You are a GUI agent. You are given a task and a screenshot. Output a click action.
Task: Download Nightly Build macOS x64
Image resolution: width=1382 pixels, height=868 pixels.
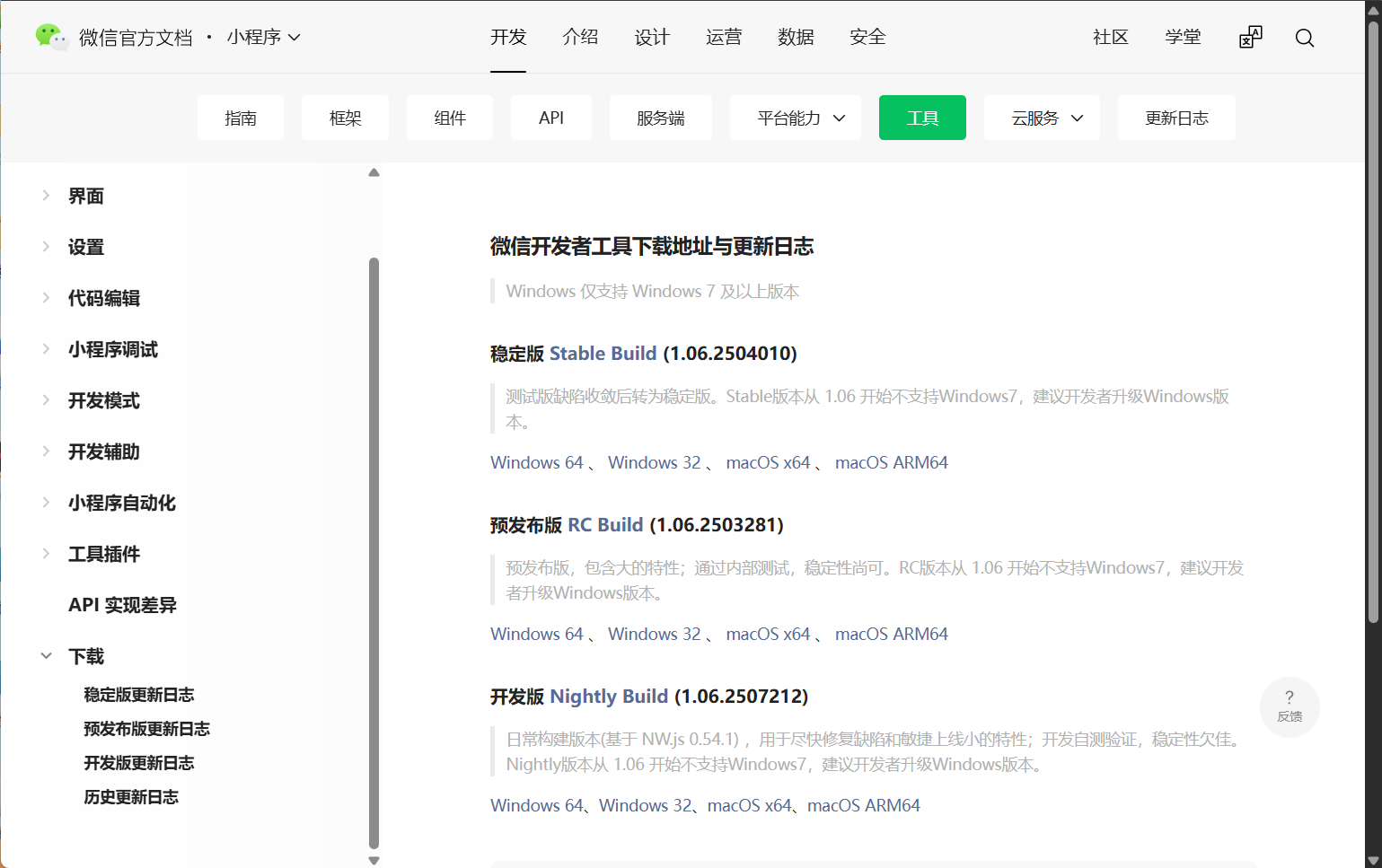(750, 805)
